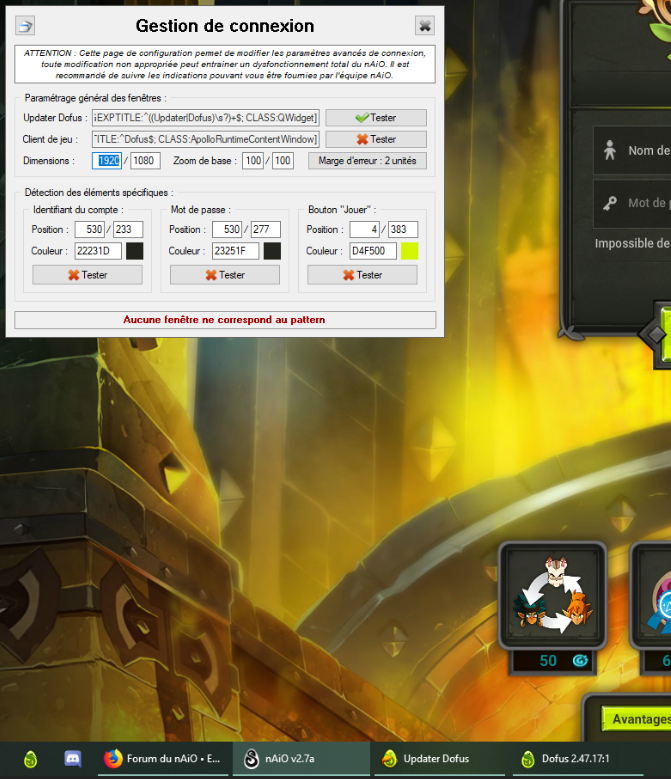The image size is (671, 779).
Task: Click the green Avantages button in Dofus
Action: click(x=636, y=719)
